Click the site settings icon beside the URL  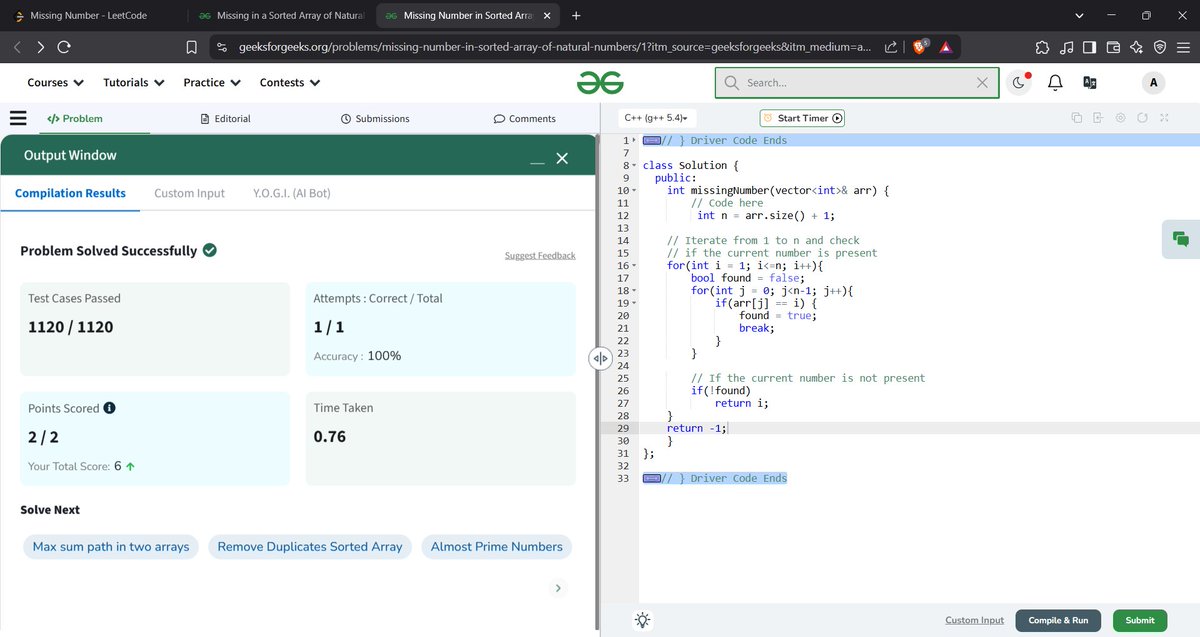(222, 47)
